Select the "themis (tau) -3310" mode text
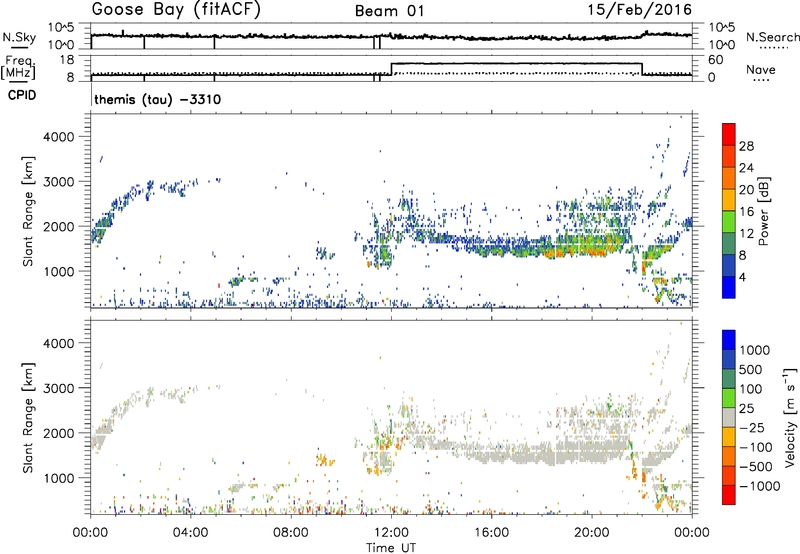Viewport: 800px width, 554px height. [158, 99]
